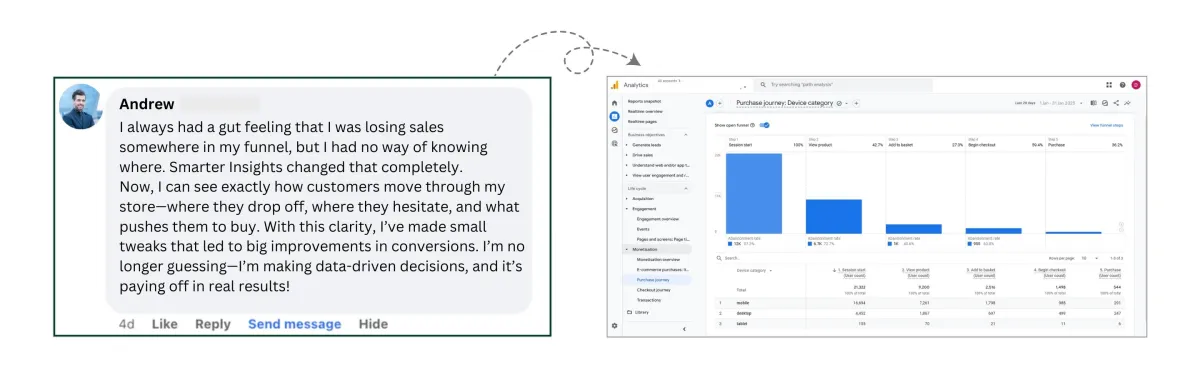Screen dimensions: 1200x375
Task: Collapse the Engagement group
Action: tap(626, 209)
